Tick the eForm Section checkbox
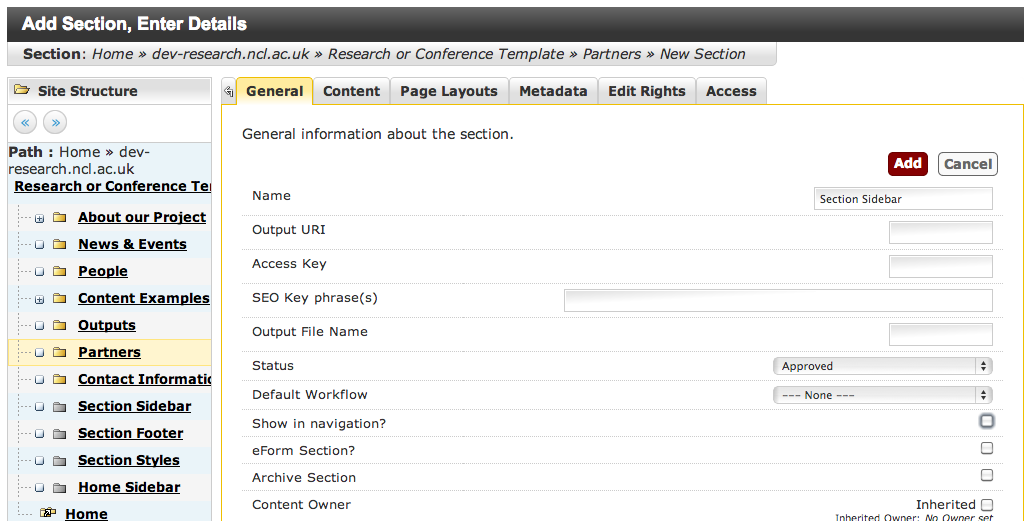 pyautogui.click(x=987, y=449)
